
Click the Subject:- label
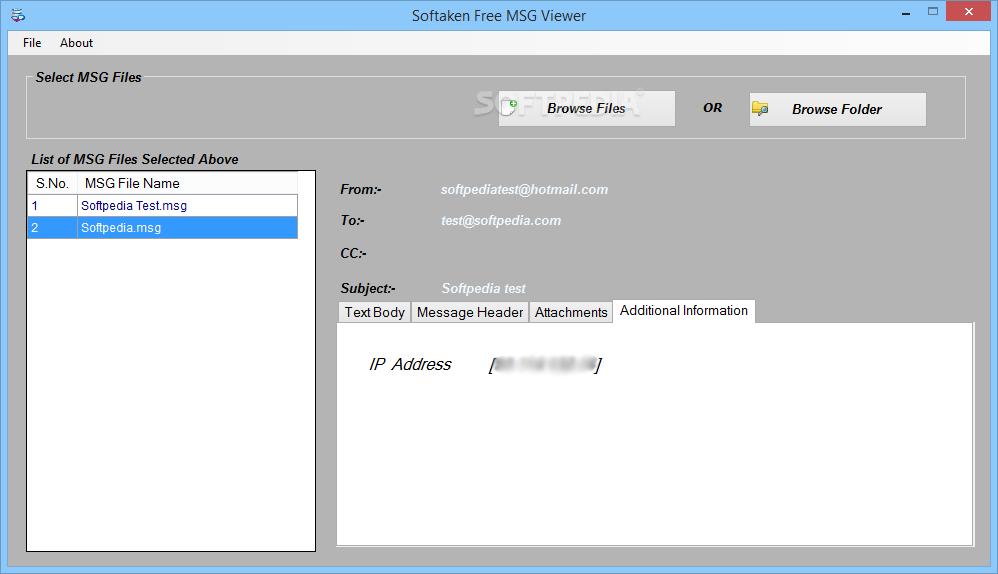pyautogui.click(x=368, y=289)
